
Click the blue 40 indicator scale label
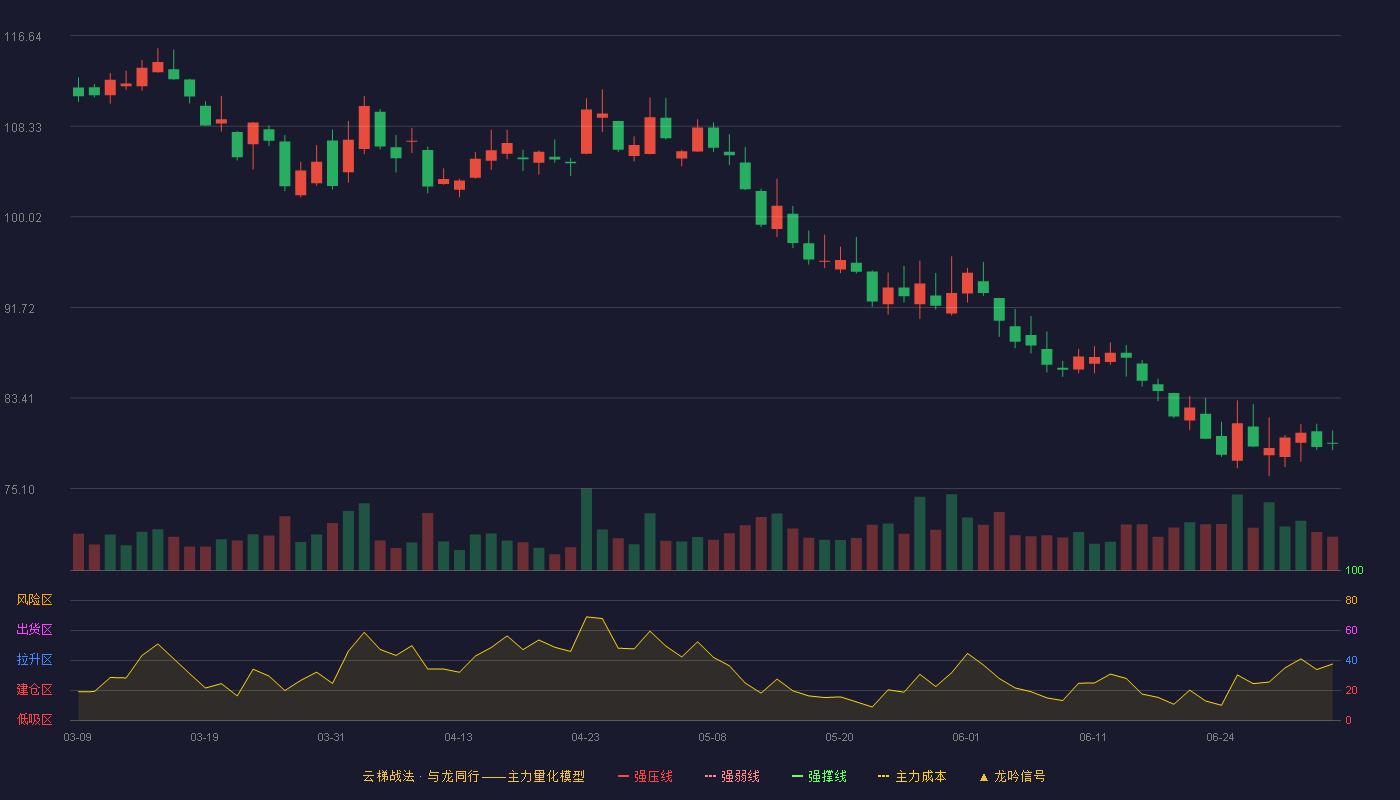click(1351, 661)
